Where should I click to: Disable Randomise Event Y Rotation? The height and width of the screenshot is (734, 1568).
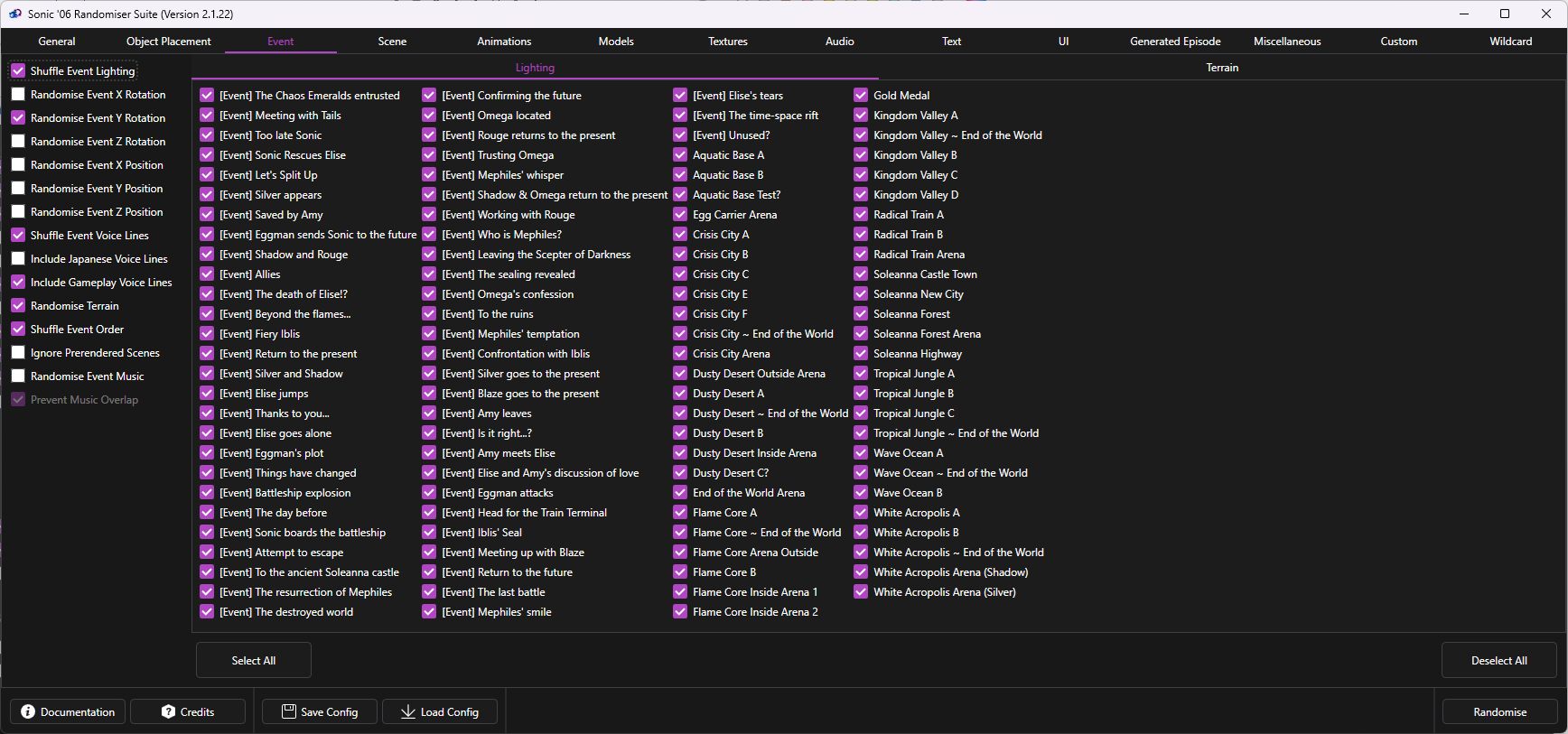[18, 117]
